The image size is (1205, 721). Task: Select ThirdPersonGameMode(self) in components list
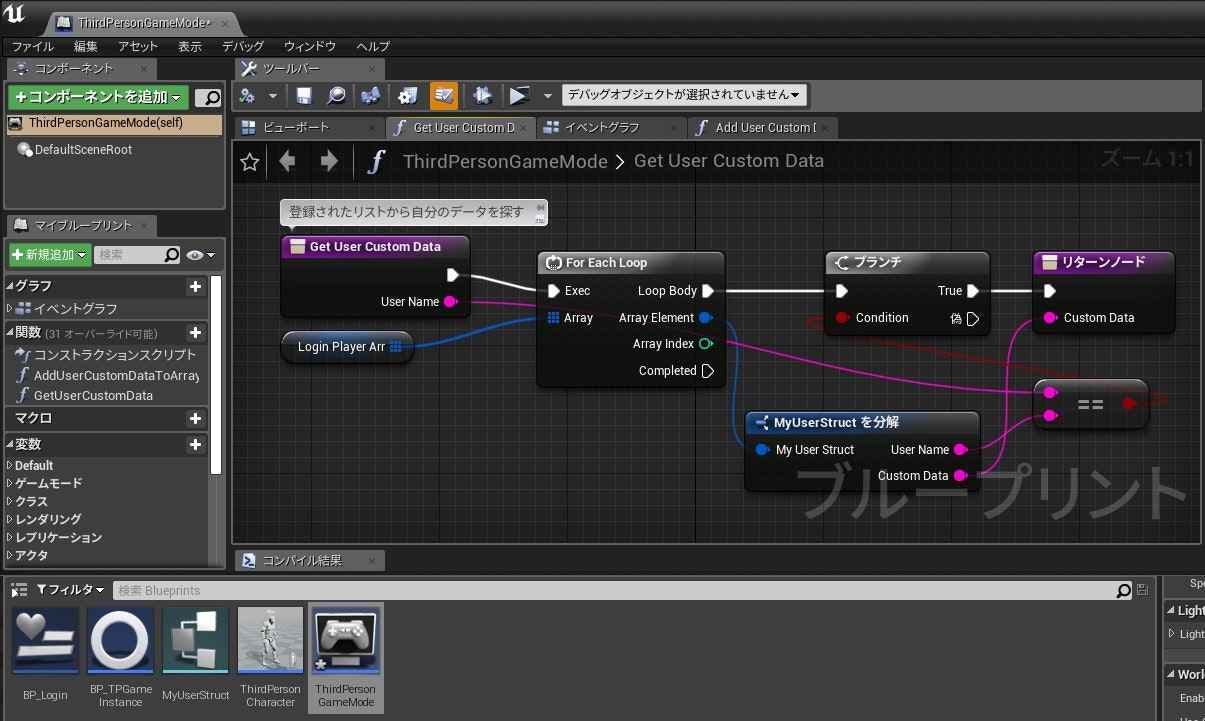pyautogui.click(x=114, y=123)
